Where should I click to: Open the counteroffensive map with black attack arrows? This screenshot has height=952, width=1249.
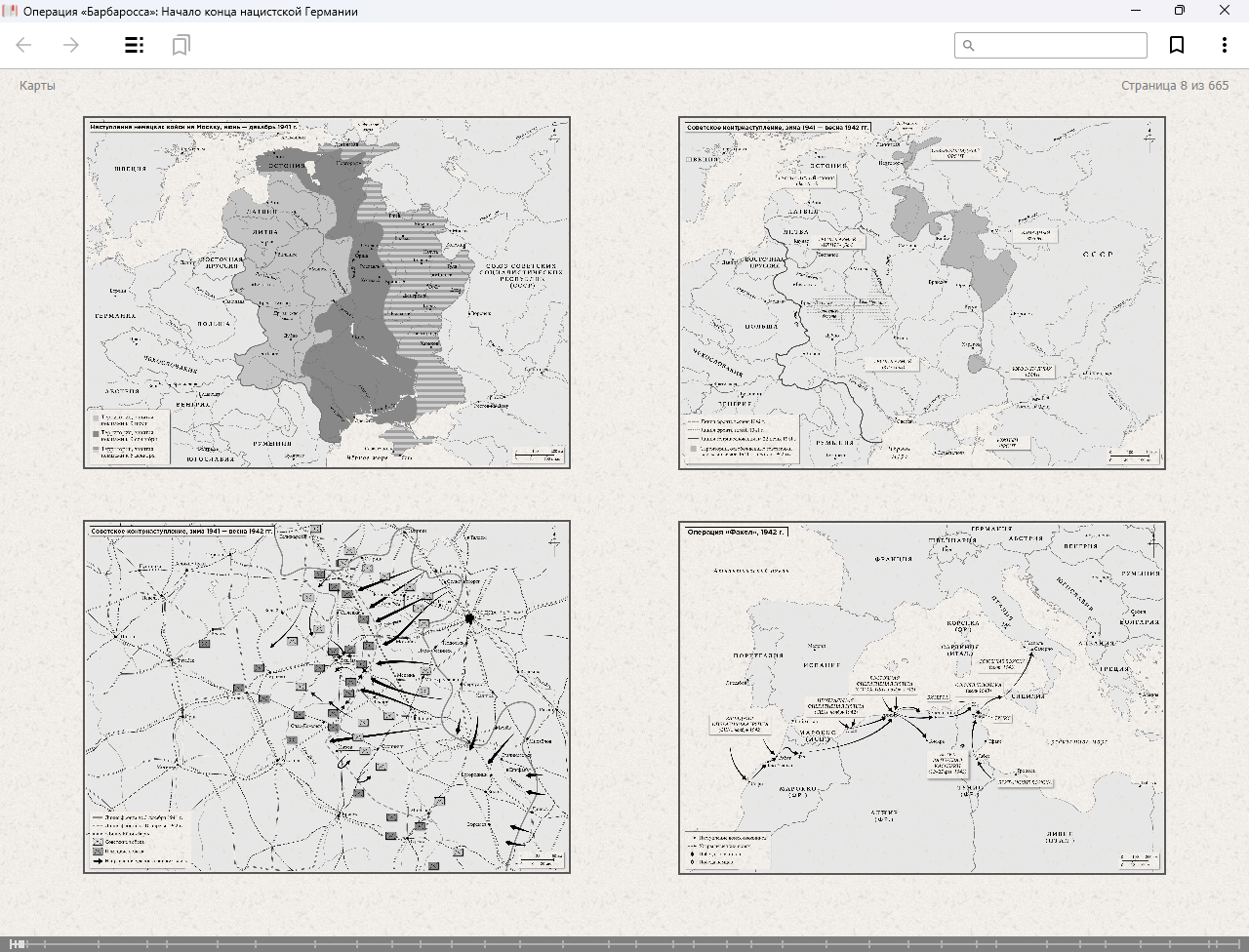(x=327, y=696)
